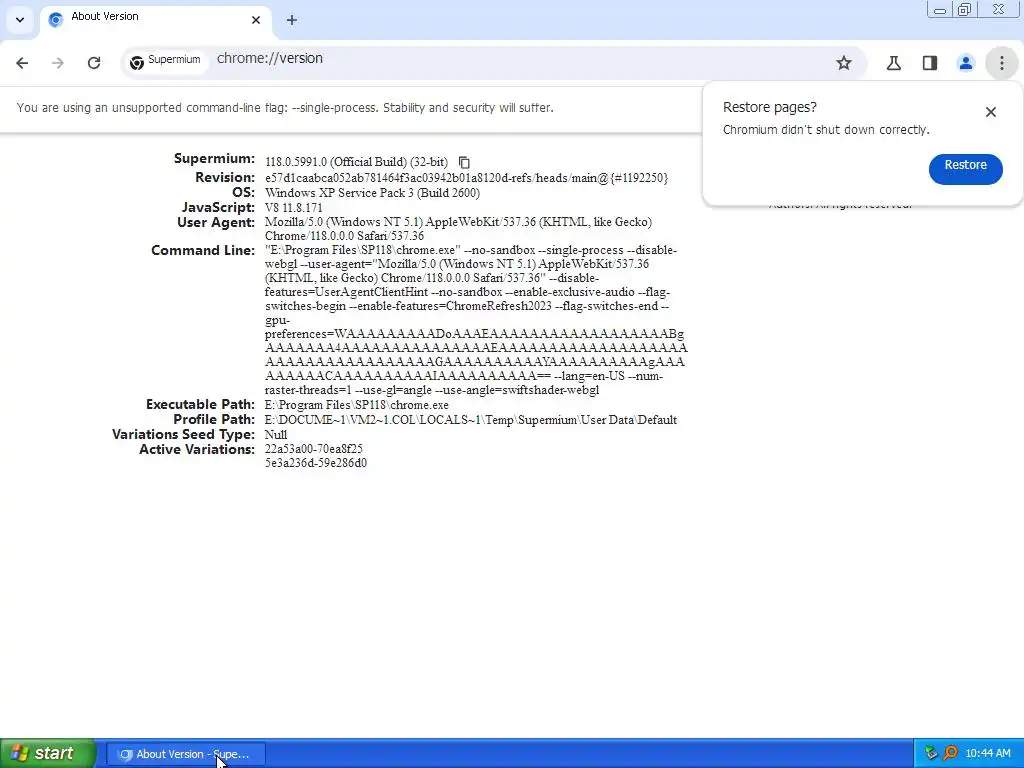The height and width of the screenshot is (768, 1024).
Task: Click the Supermium version number text
Action: [x=357, y=162]
